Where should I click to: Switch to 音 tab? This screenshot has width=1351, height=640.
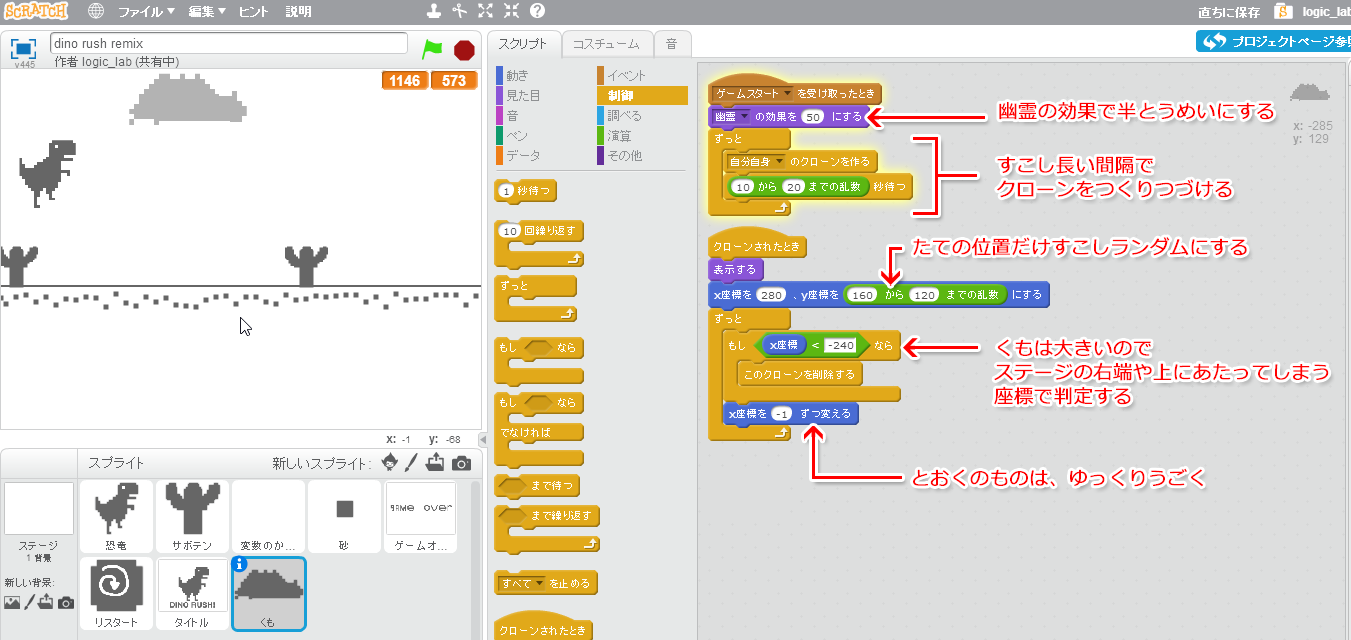click(671, 44)
